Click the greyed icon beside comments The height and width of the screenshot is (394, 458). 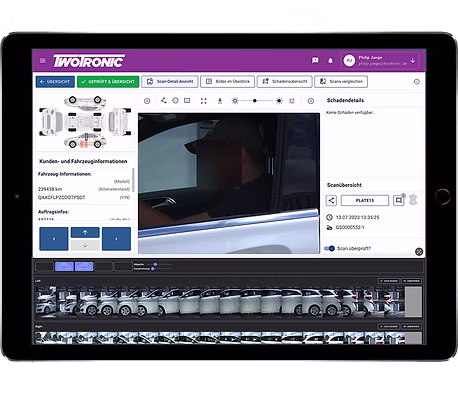[413, 200]
